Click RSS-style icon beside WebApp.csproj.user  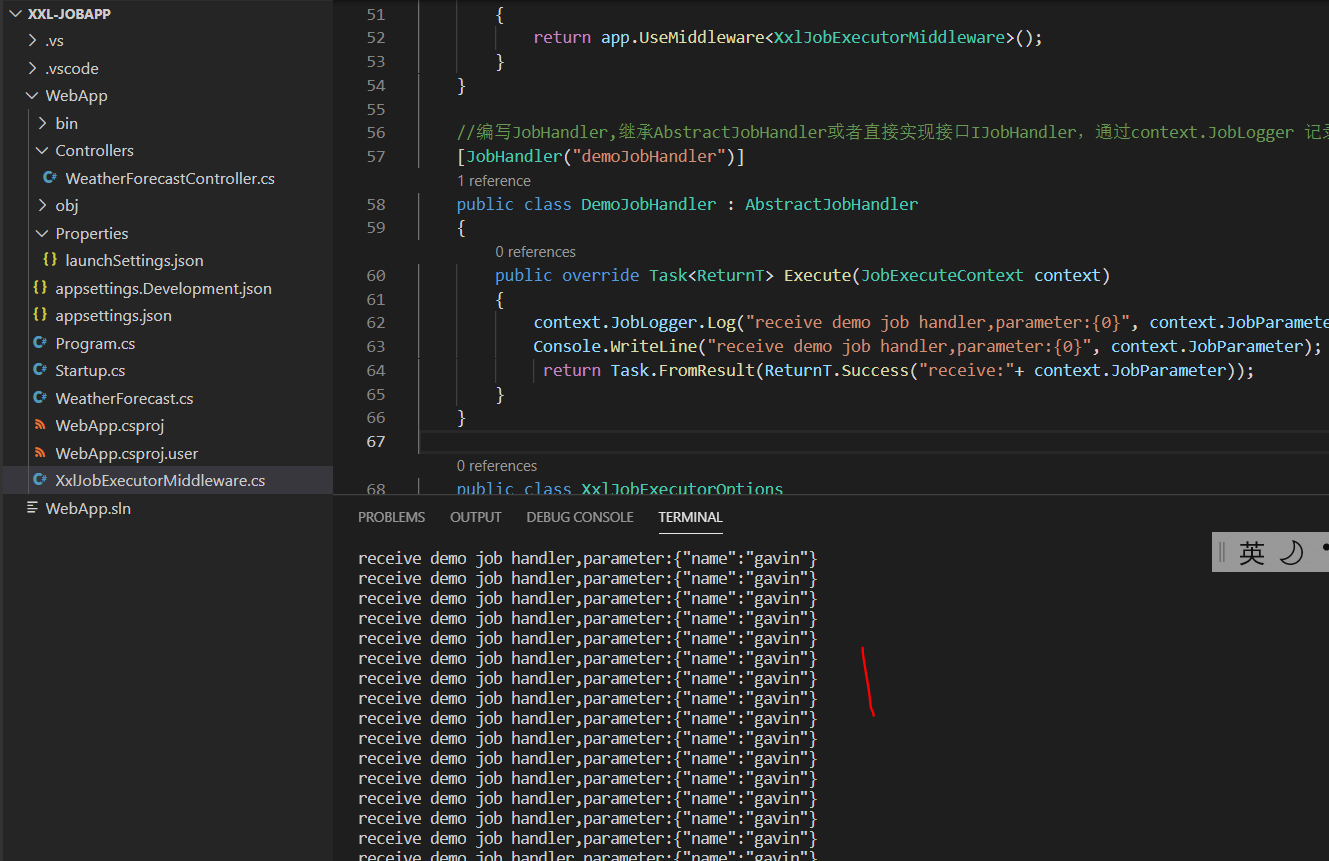click(x=40, y=453)
